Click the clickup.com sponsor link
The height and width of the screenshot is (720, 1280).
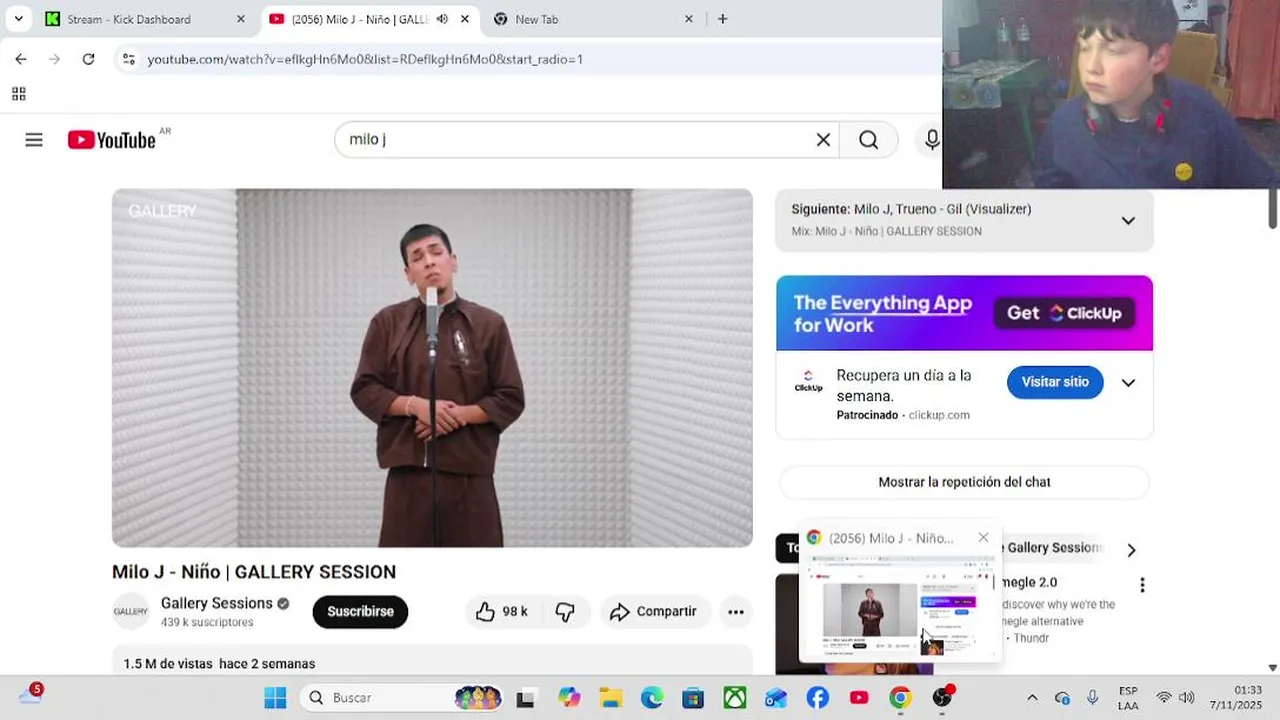click(939, 415)
